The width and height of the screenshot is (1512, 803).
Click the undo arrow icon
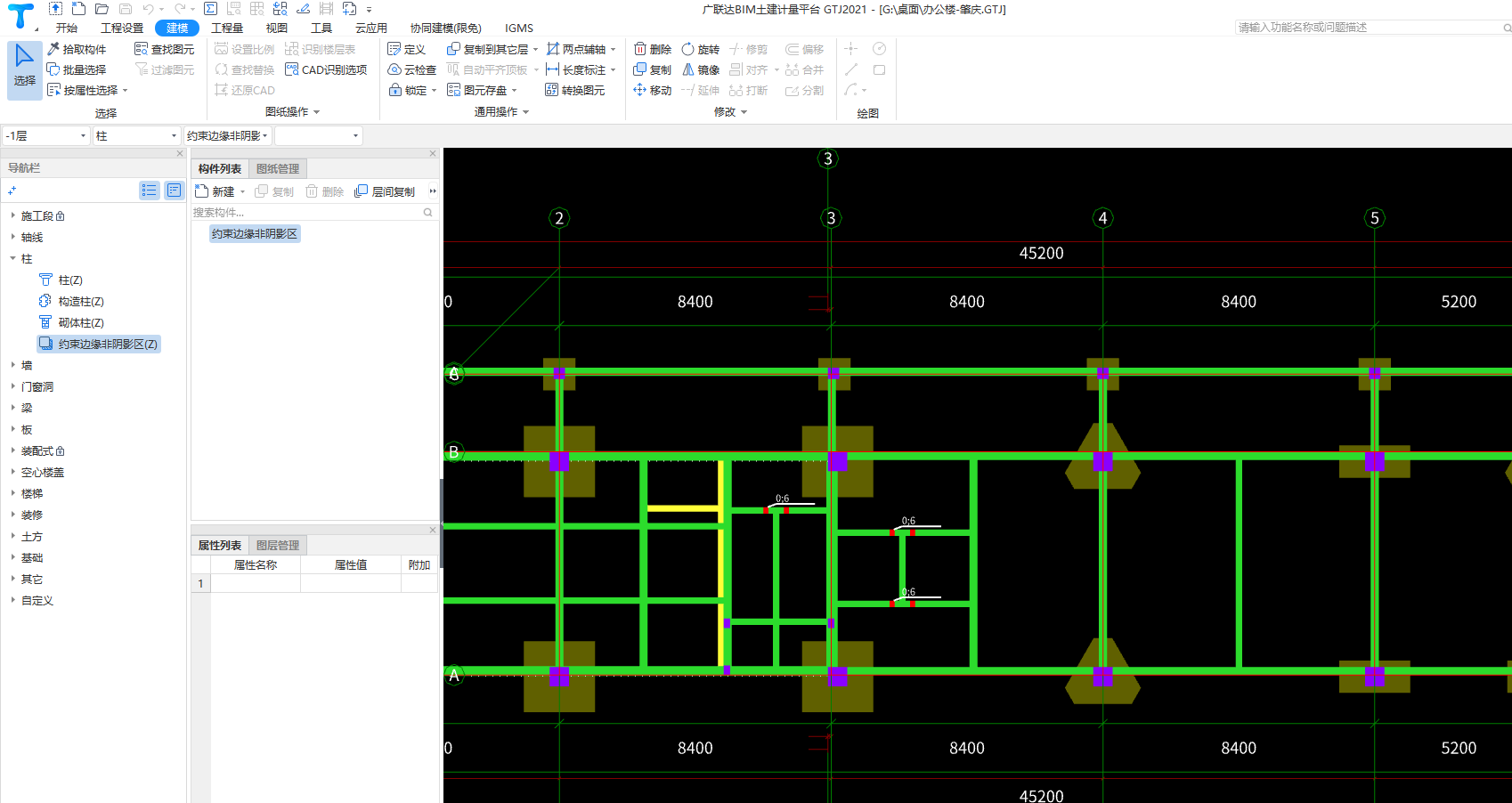click(x=149, y=9)
